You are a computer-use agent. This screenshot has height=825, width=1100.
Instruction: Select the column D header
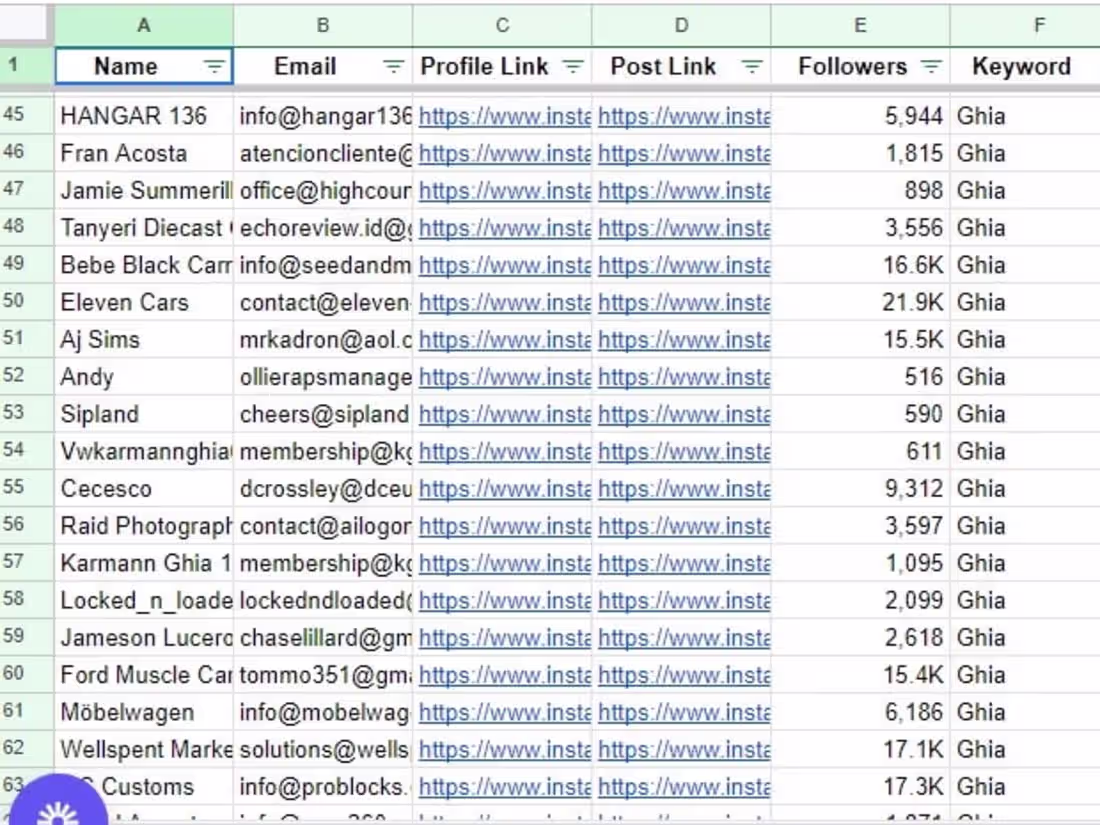681,25
